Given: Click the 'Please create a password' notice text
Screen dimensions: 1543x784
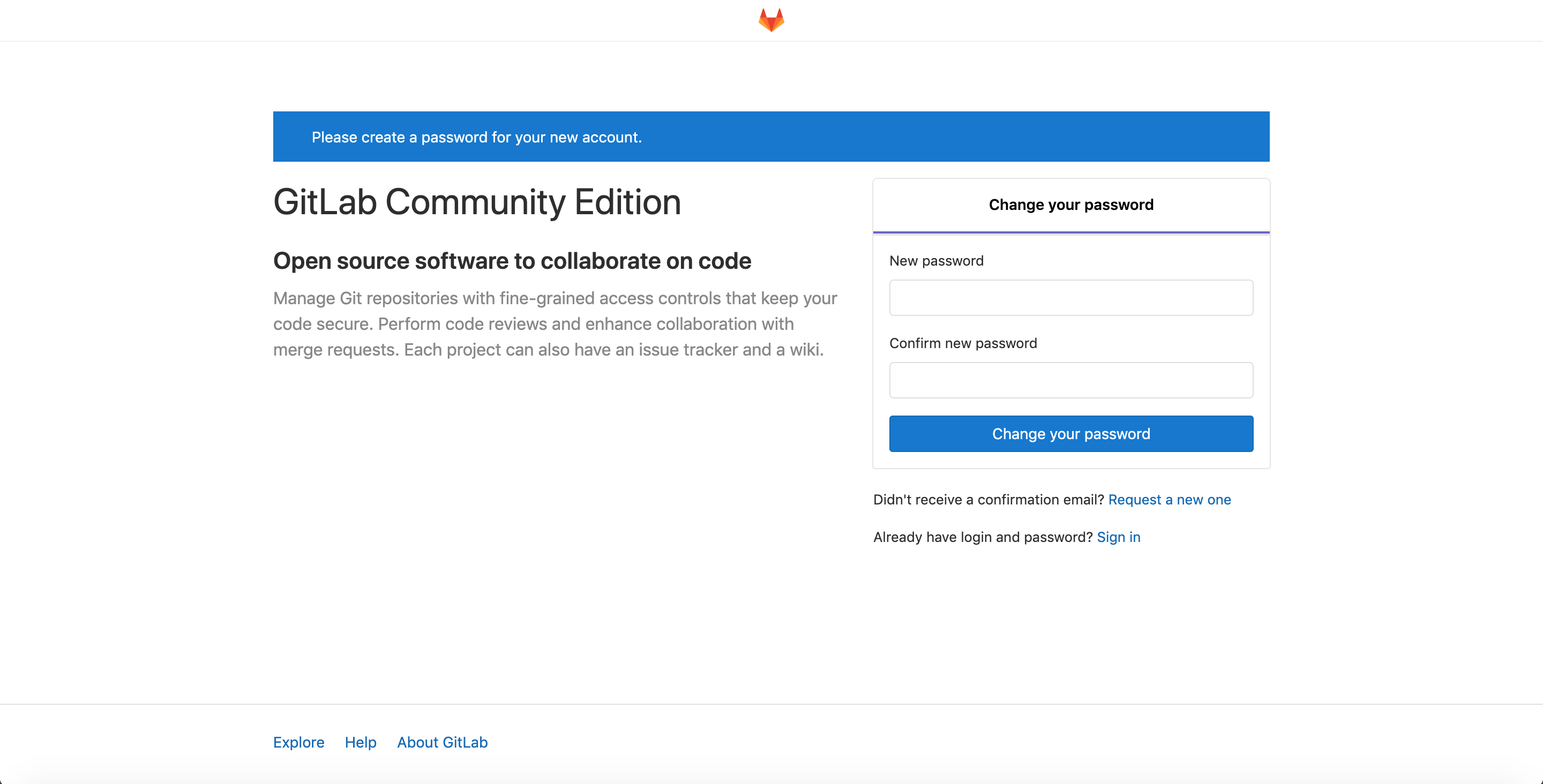Looking at the screenshot, I should pyautogui.click(x=476, y=137).
